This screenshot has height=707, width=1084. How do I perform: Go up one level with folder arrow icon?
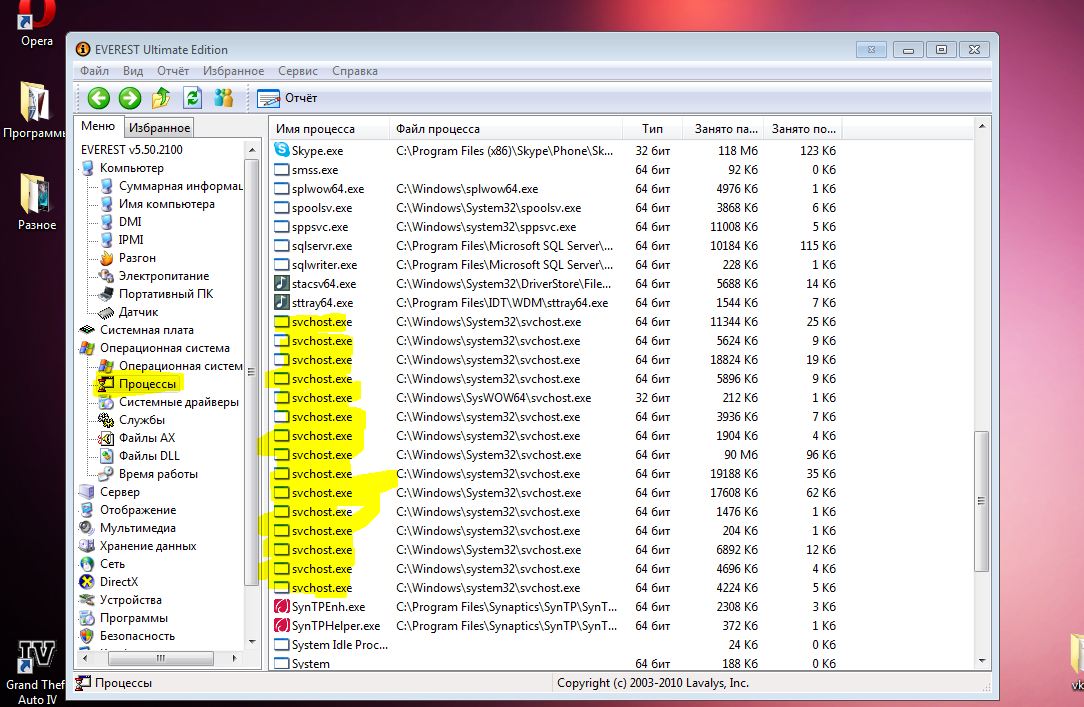[x=160, y=98]
